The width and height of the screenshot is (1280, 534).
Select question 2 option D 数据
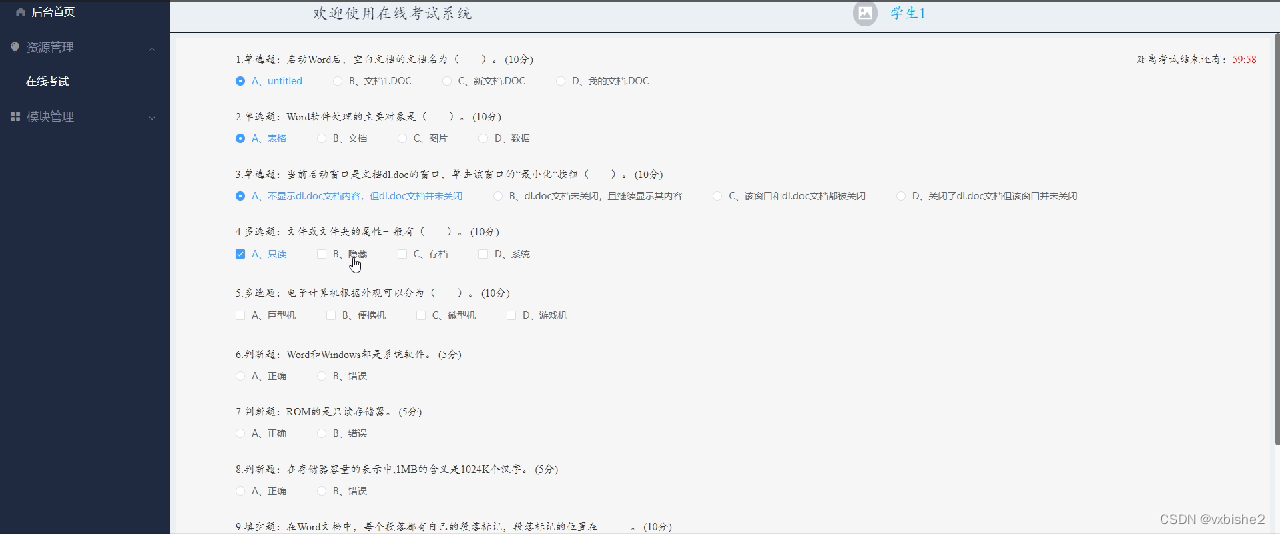[x=505, y=139]
